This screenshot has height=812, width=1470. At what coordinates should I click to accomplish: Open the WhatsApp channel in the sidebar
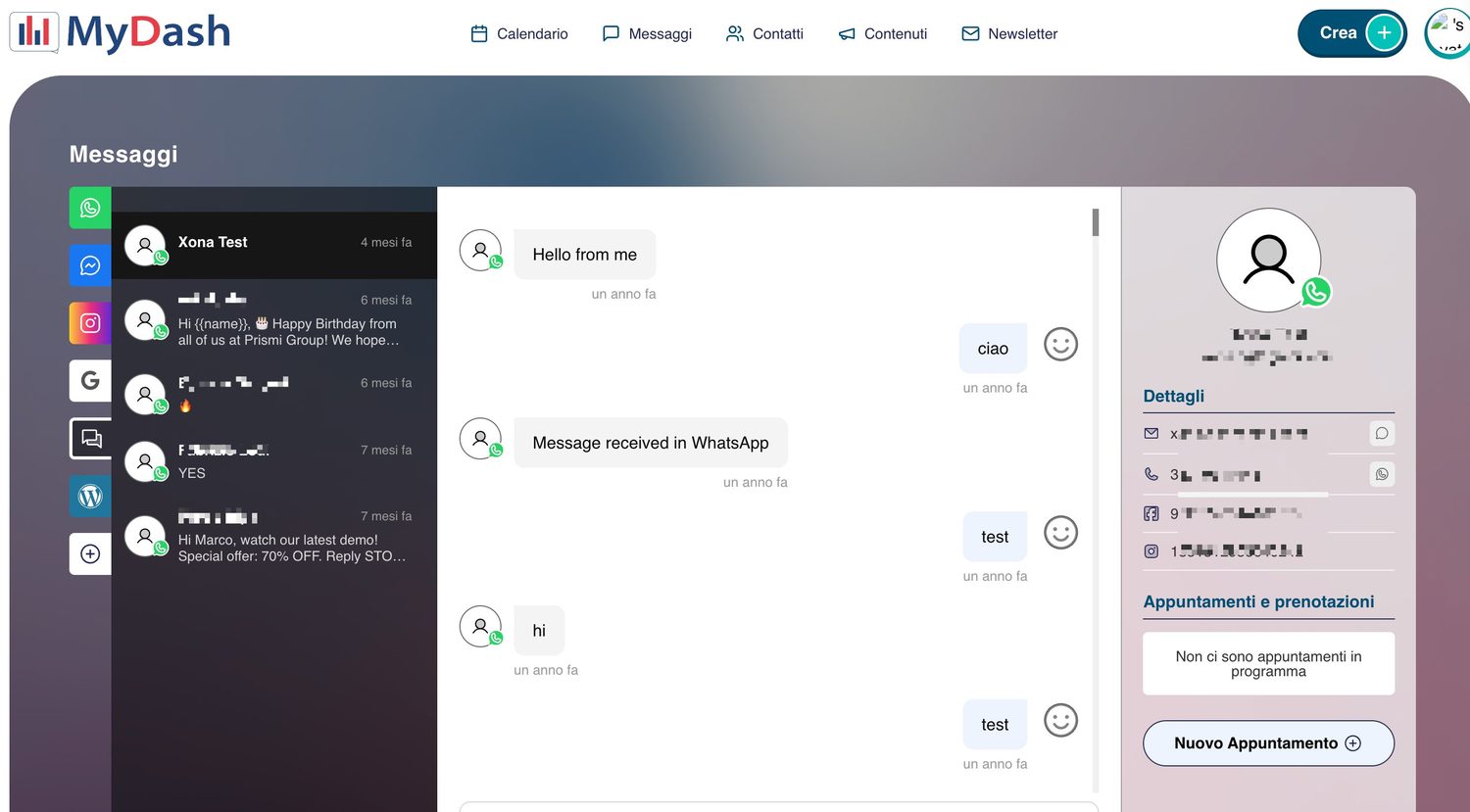point(90,208)
